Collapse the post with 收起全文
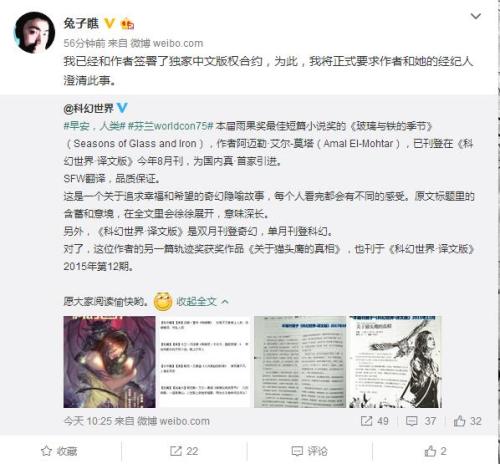The image size is (500, 464). click(202, 302)
